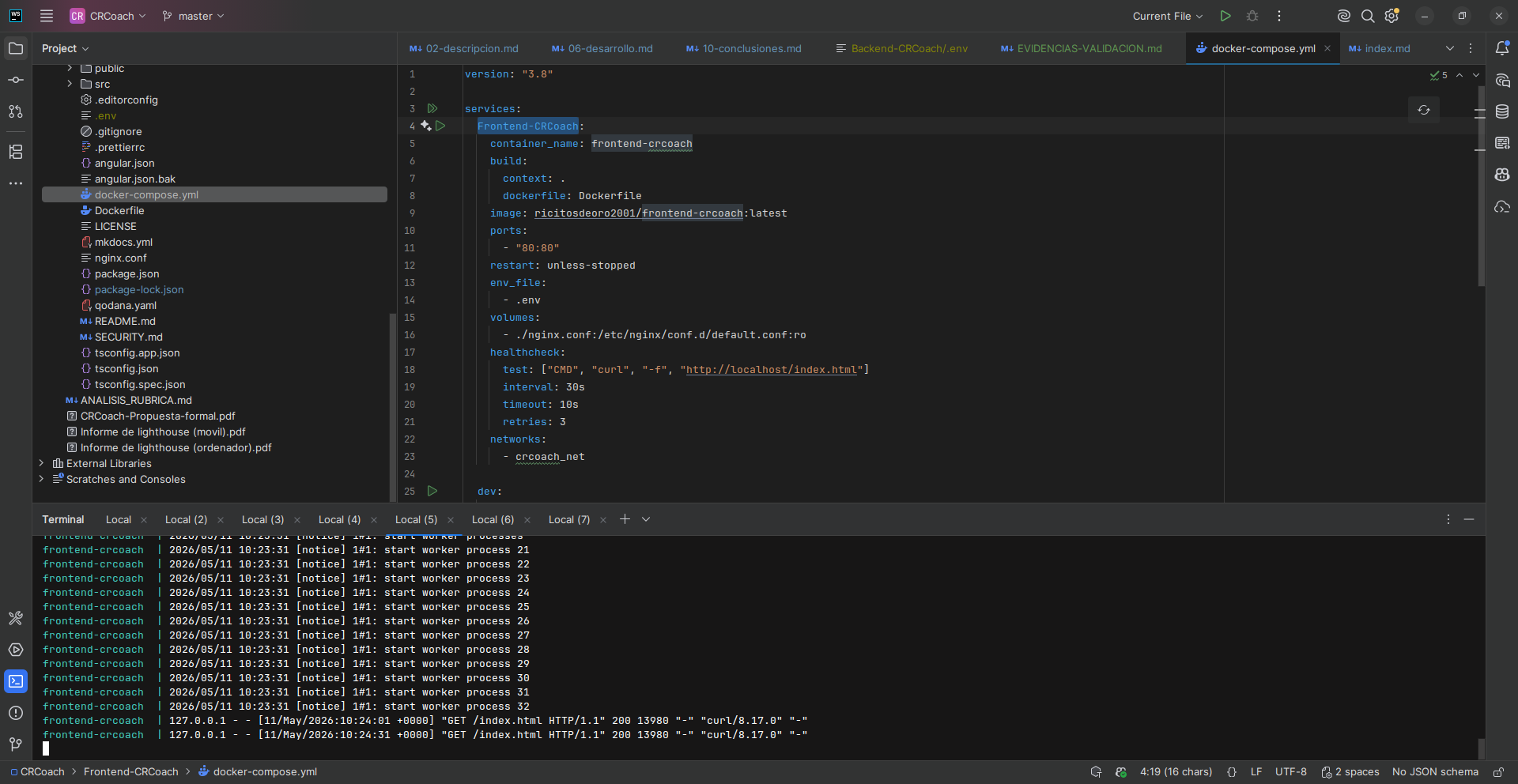The width and height of the screenshot is (1518, 784).
Task: Expand External Libraries node
Action: [x=41, y=463]
